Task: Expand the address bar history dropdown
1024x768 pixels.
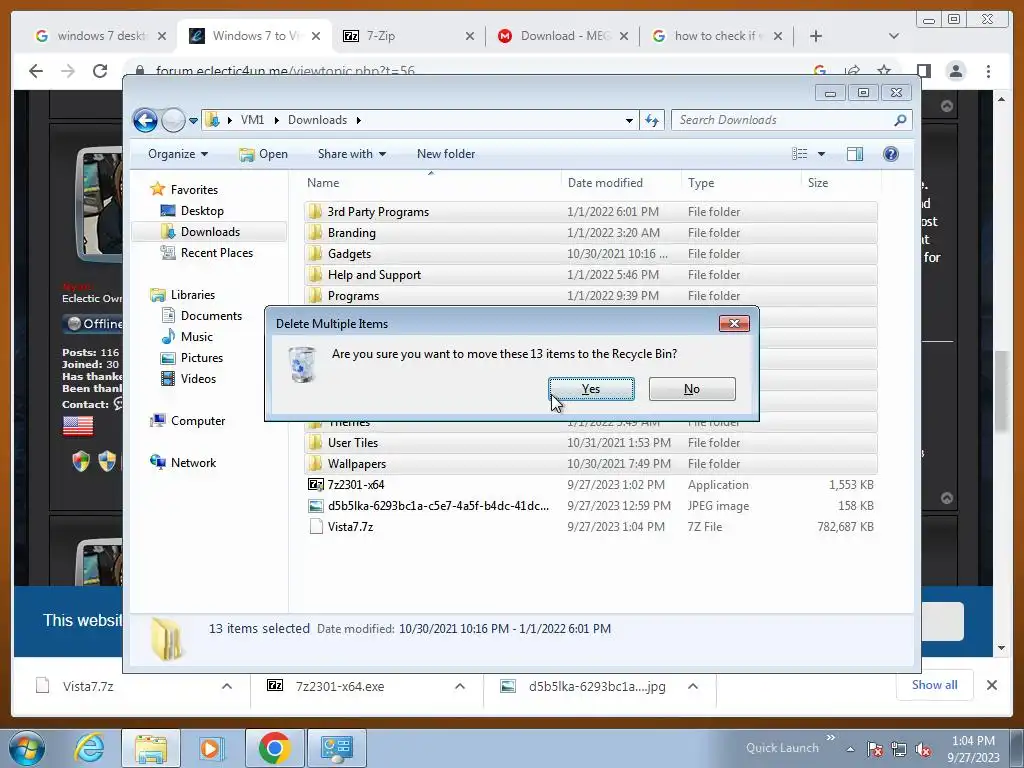Action: pos(629,121)
